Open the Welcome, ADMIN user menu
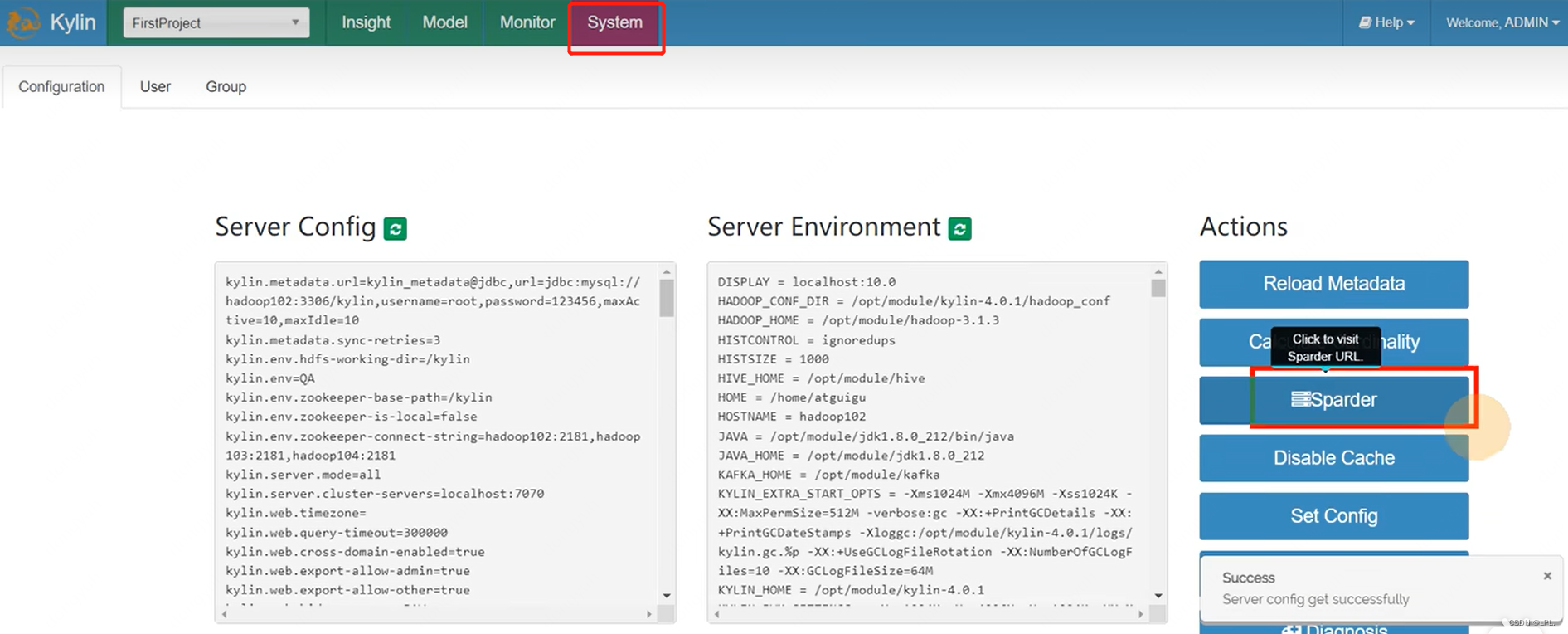 coord(1502,22)
